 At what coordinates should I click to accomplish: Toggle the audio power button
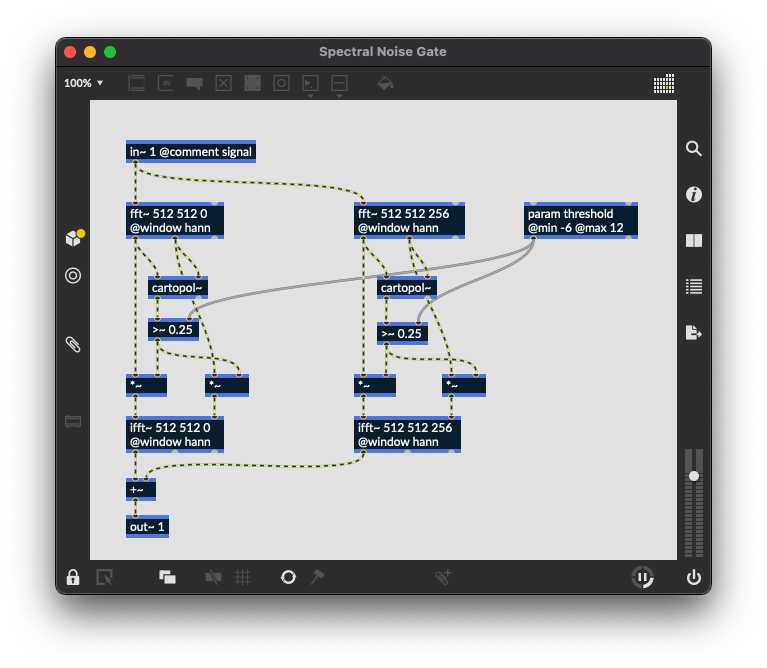[x=694, y=577]
